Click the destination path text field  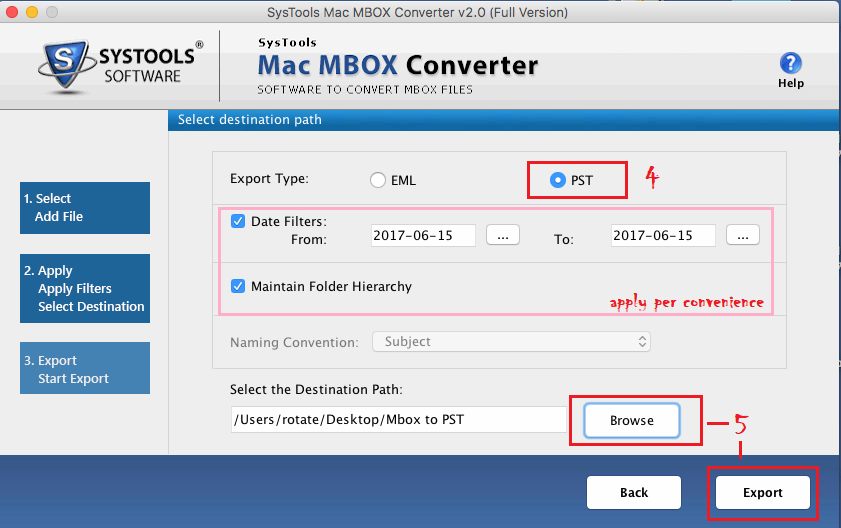click(399, 420)
